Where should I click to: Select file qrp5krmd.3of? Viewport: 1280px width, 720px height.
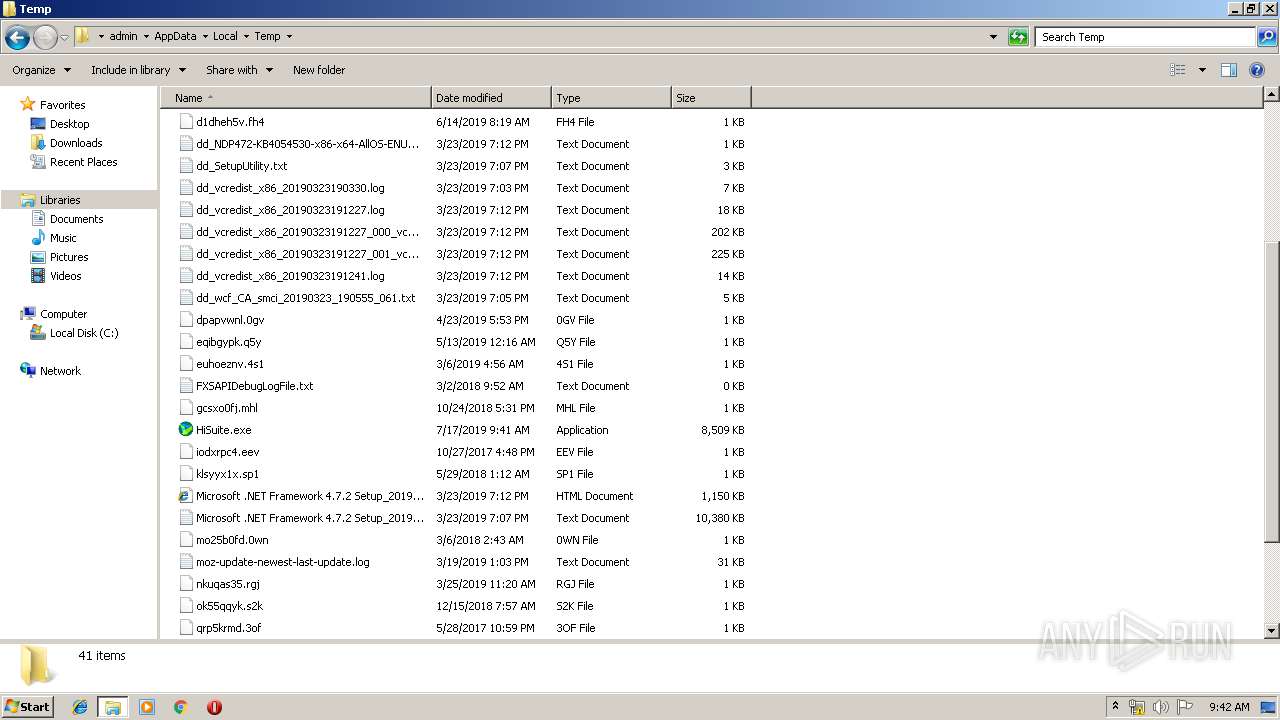[229, 628]
